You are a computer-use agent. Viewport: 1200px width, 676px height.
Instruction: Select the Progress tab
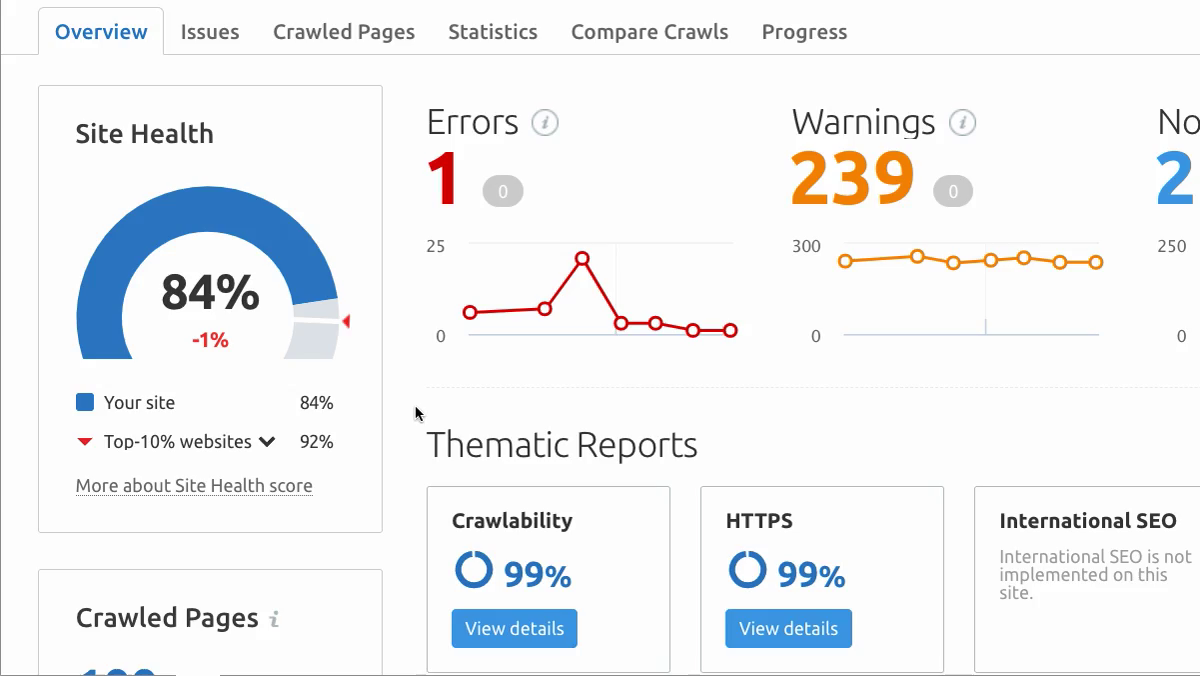tap(804, 31)
